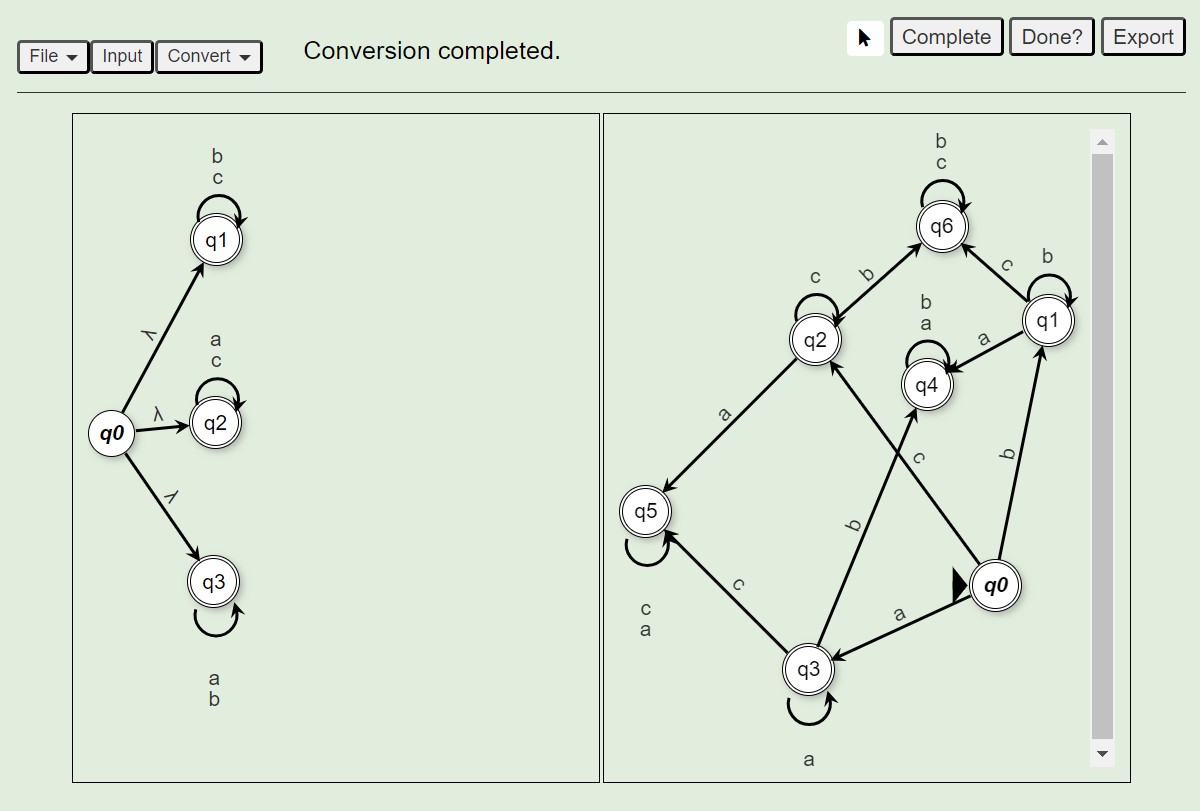Select state q3 in the left panel
Screen dimensions: 1200x811
pyautogui.click(x=214, y=582)
